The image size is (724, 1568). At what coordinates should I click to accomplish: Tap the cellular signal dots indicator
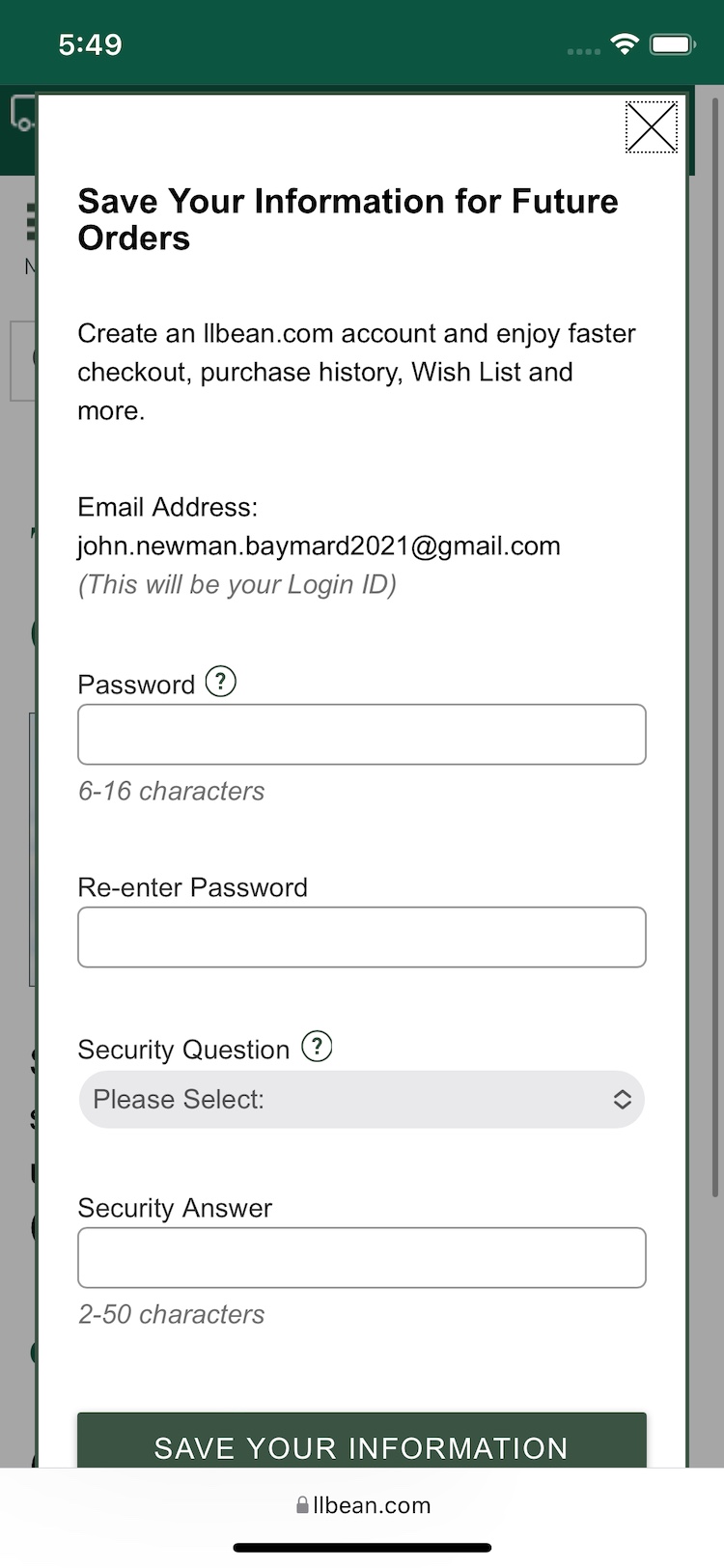(583, 50)
